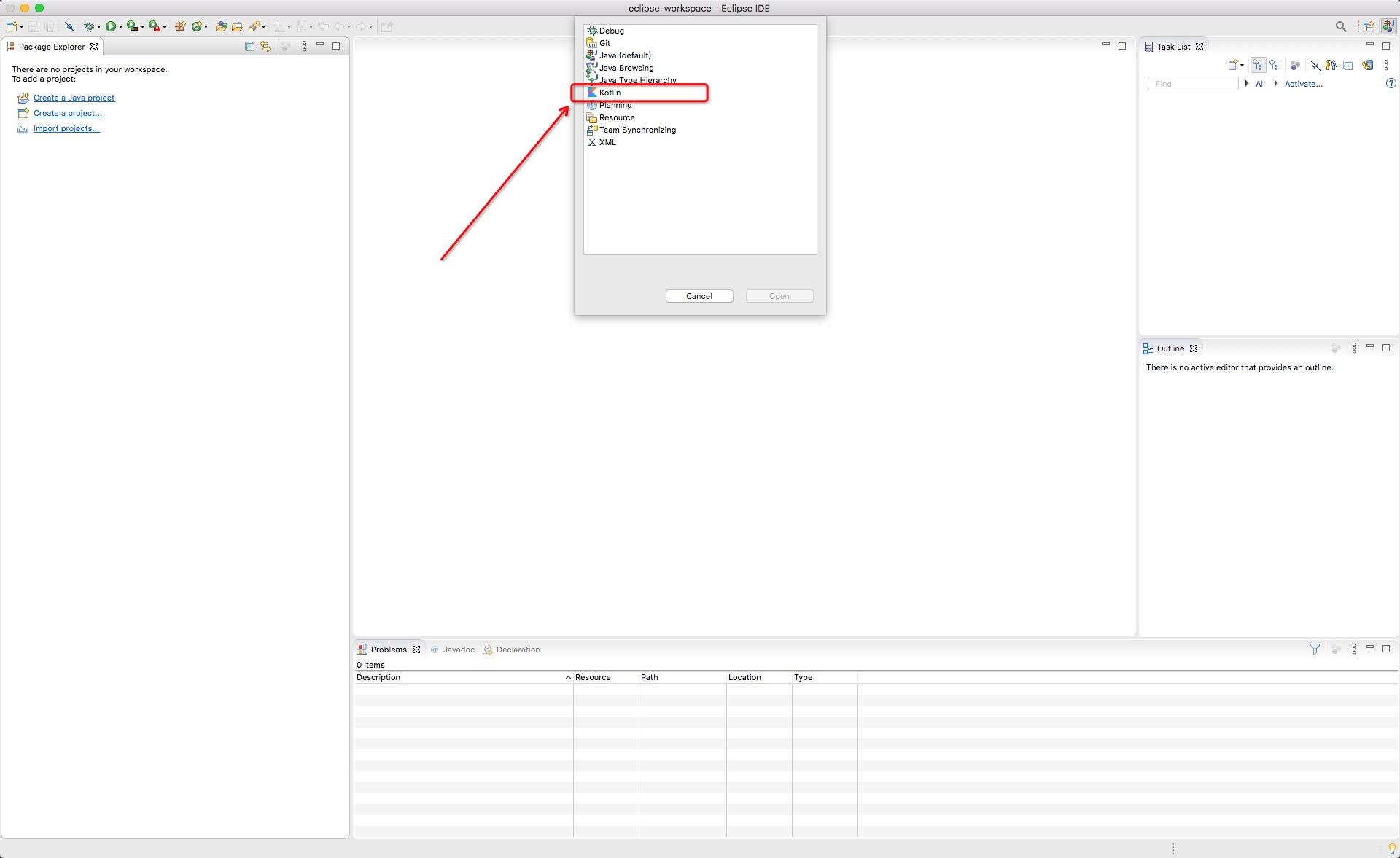This screenshot has height=858, width=1400.
Task: Click Synchronize Changed icon in Task List
Action: click(x=1368, y=65)
